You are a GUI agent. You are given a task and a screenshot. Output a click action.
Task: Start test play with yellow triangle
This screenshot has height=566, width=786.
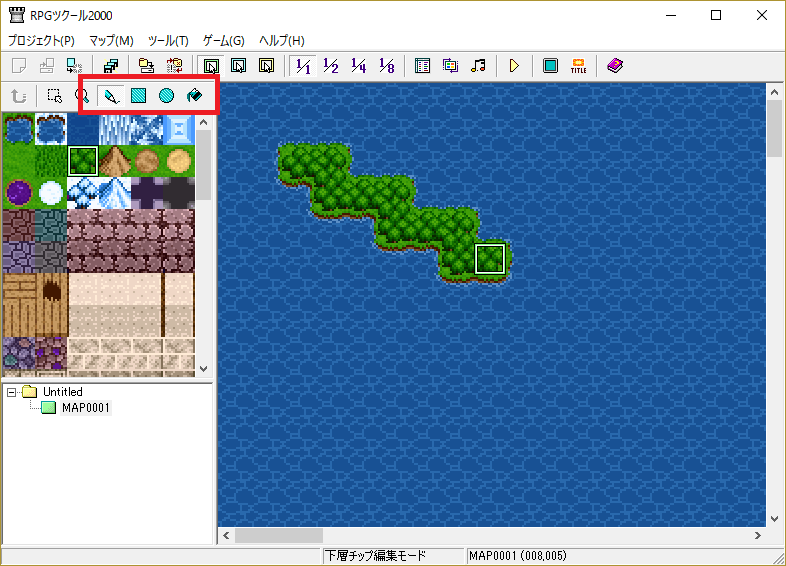point(514,66)
